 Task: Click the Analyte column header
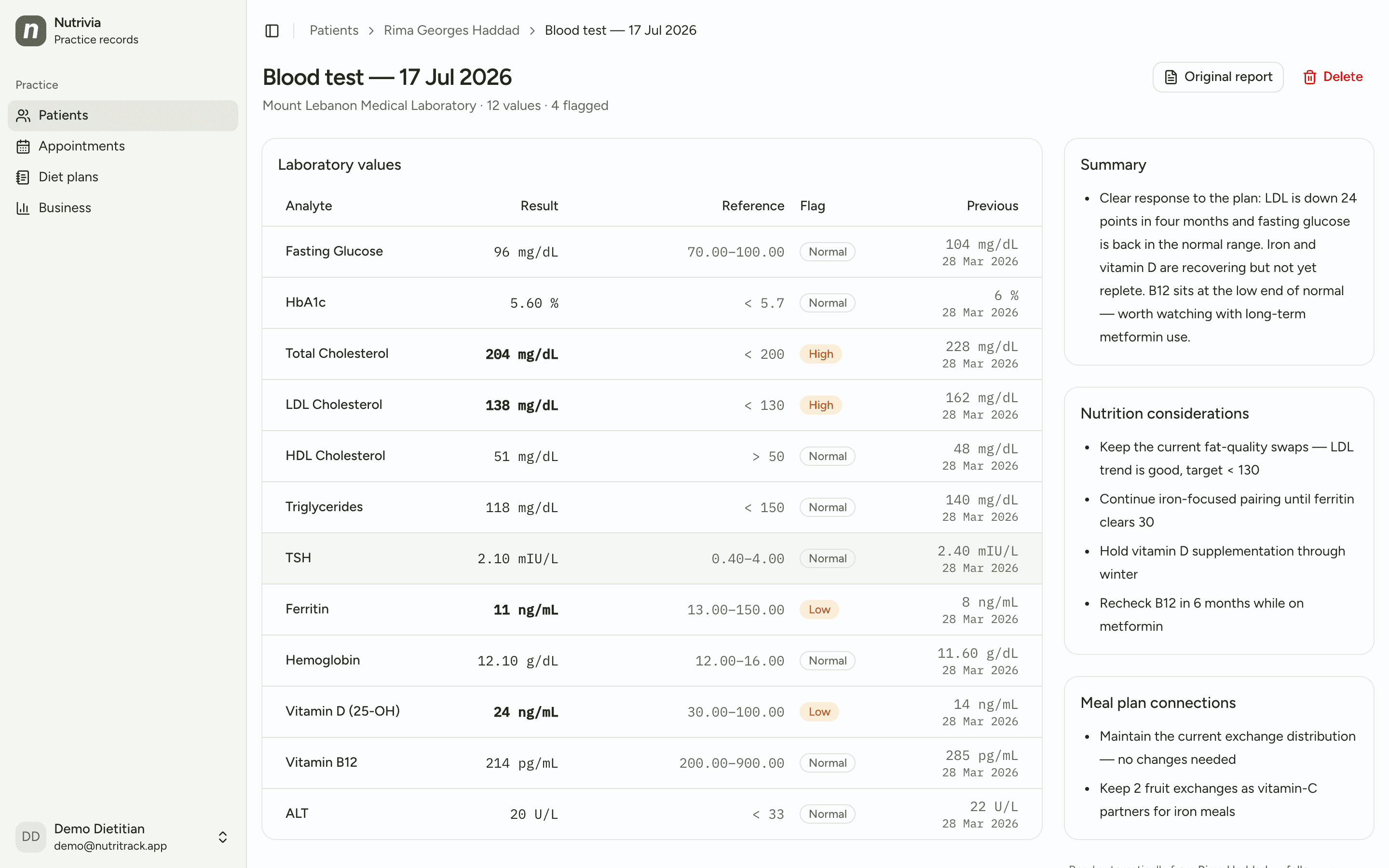coord(309,205)
